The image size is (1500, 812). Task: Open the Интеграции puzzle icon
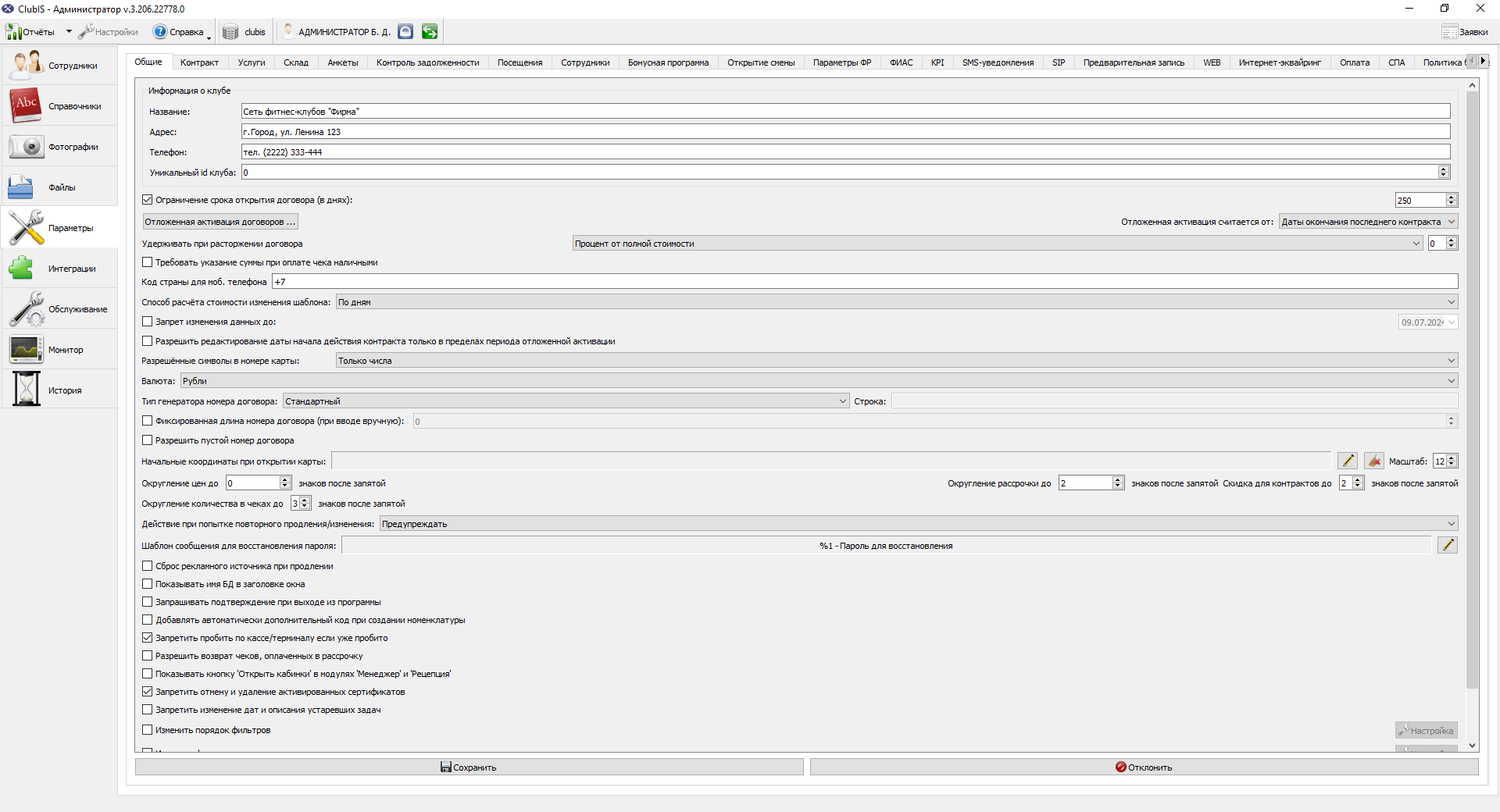click(x=22, y=269)
